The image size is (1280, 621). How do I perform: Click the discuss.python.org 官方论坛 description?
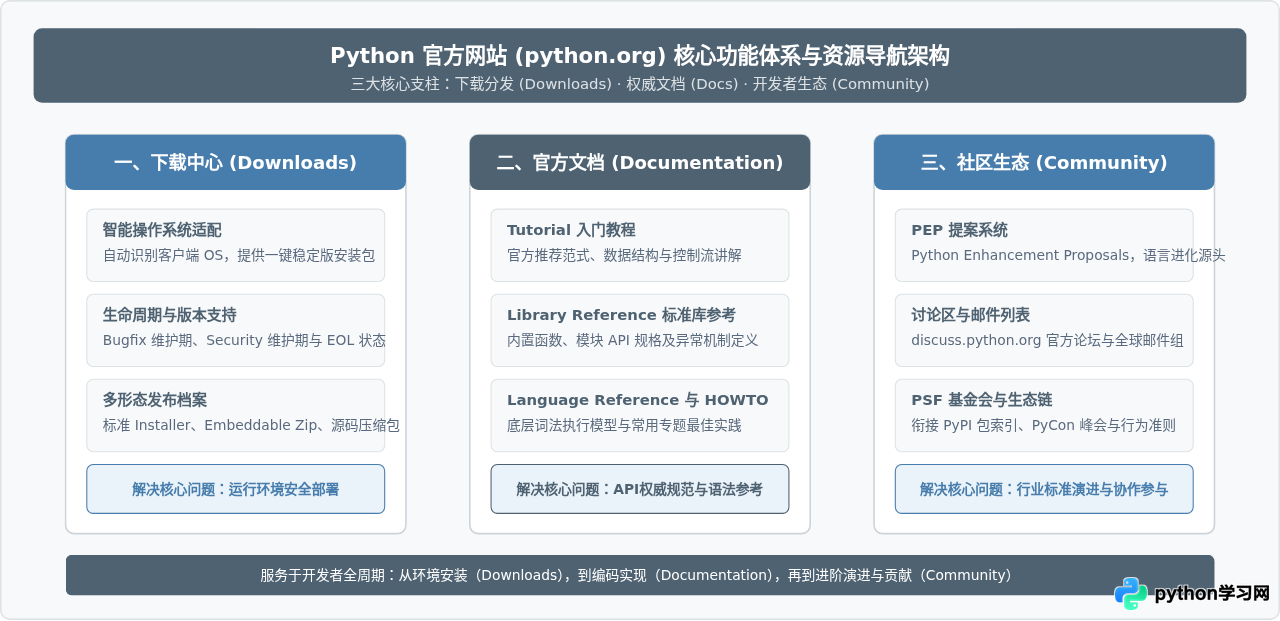pyautogui.click(x=1047, y=340)
